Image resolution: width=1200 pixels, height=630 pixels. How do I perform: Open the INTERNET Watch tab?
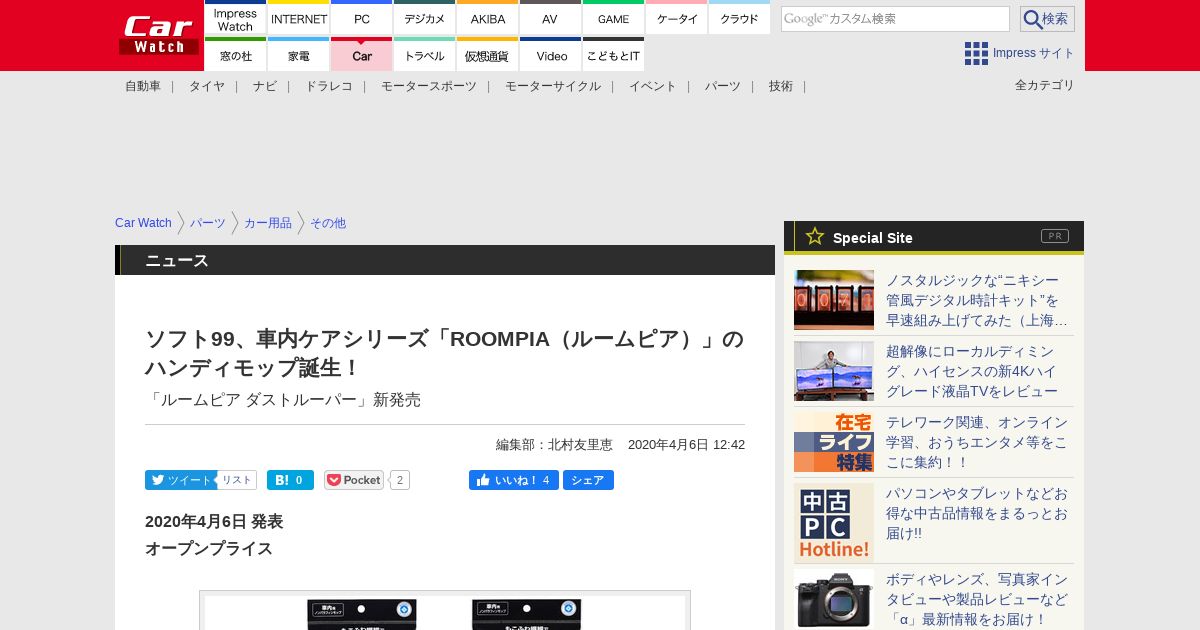(299, 18)
